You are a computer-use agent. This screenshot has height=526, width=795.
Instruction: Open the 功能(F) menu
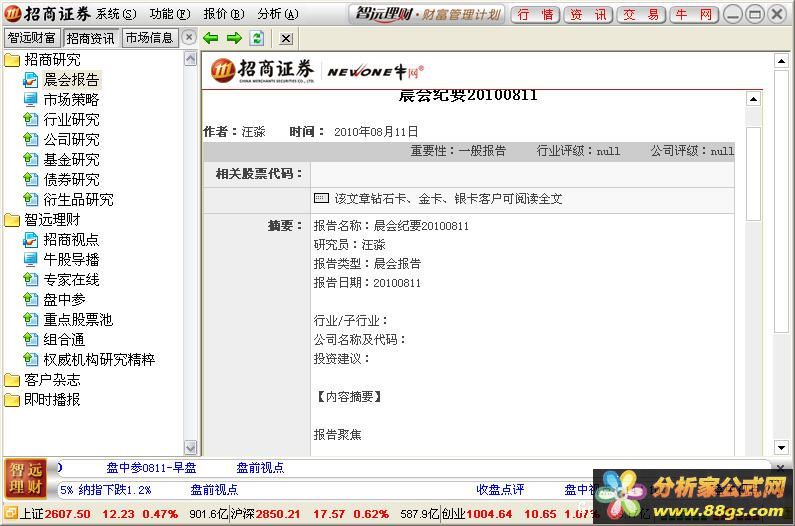[x=170, y=14]
